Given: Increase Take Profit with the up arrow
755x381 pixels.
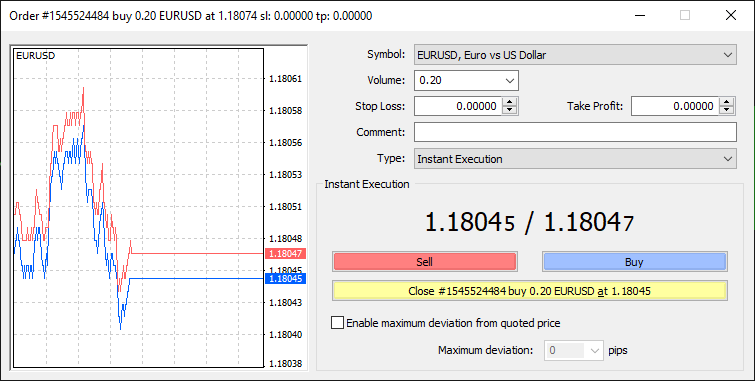Looking at the screenshot, I should (727, 102).
